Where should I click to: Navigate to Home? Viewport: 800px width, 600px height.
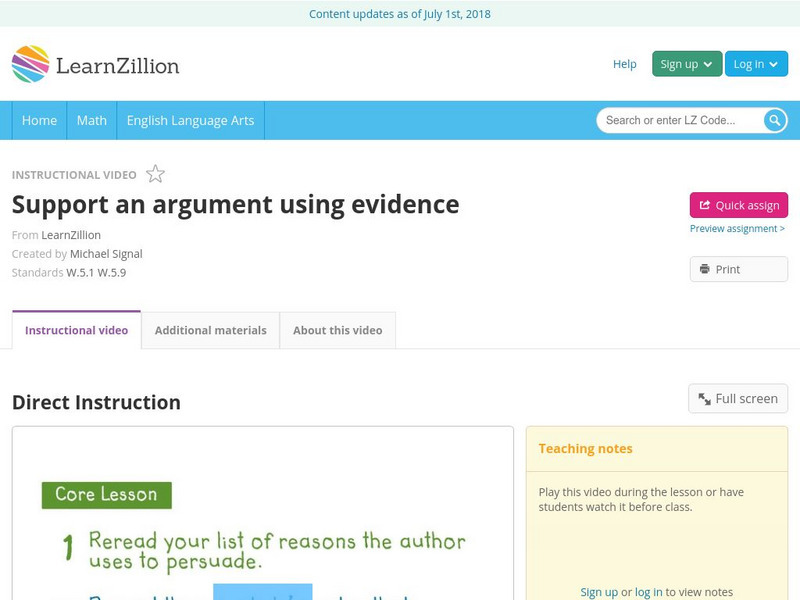(x=39, y=120)
